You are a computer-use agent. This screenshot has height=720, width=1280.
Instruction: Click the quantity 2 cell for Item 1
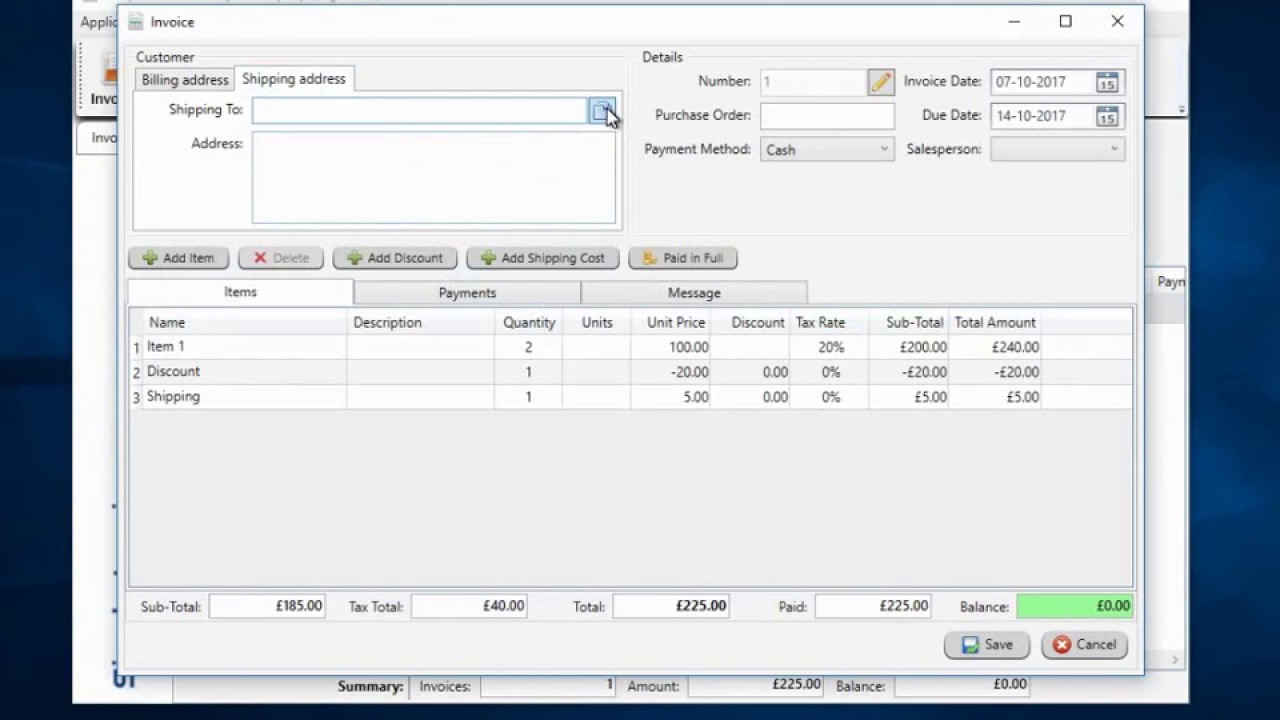point(528,347)
